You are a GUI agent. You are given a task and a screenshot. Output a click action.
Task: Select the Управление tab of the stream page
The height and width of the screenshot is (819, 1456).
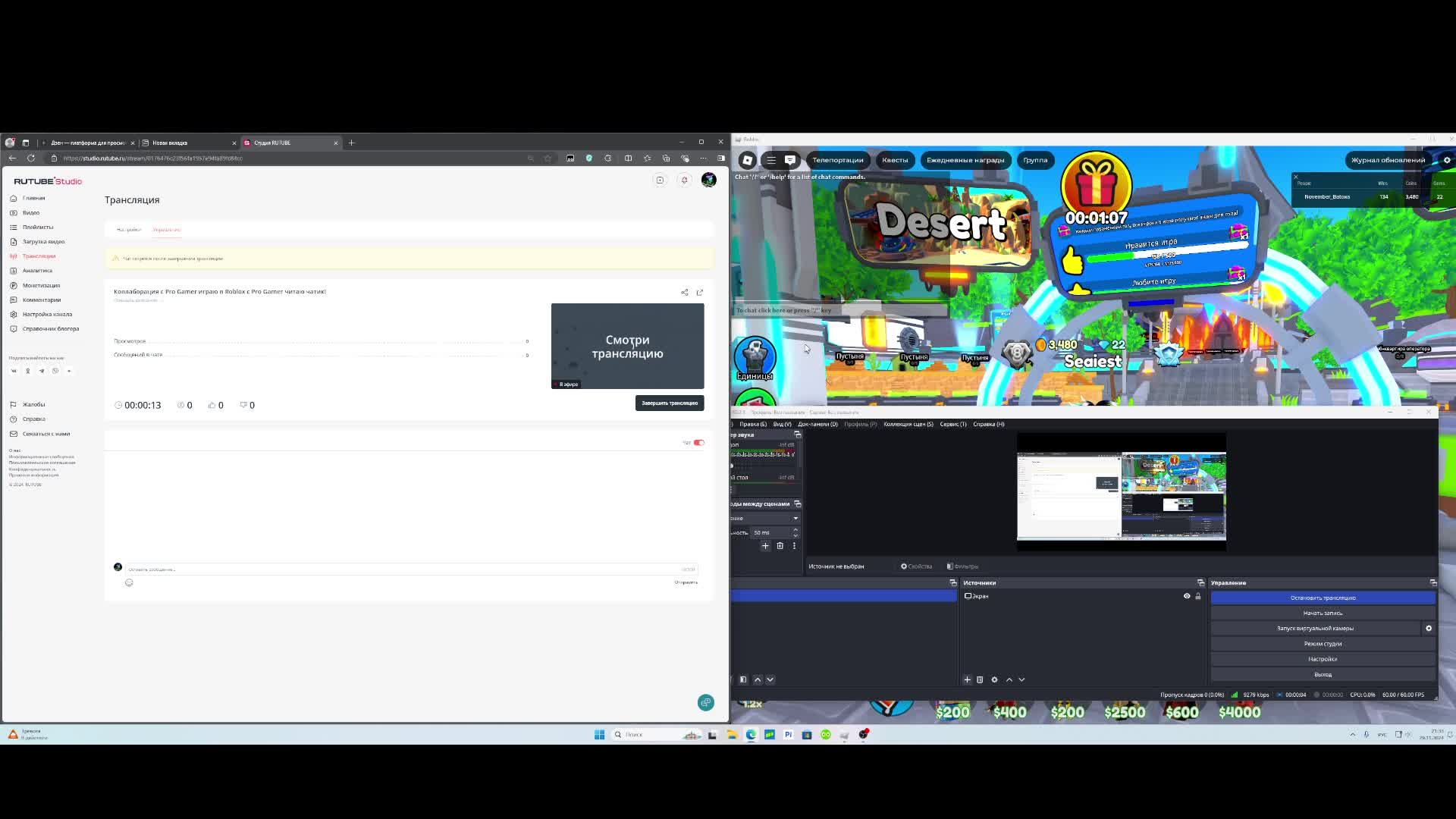point(167,229)
